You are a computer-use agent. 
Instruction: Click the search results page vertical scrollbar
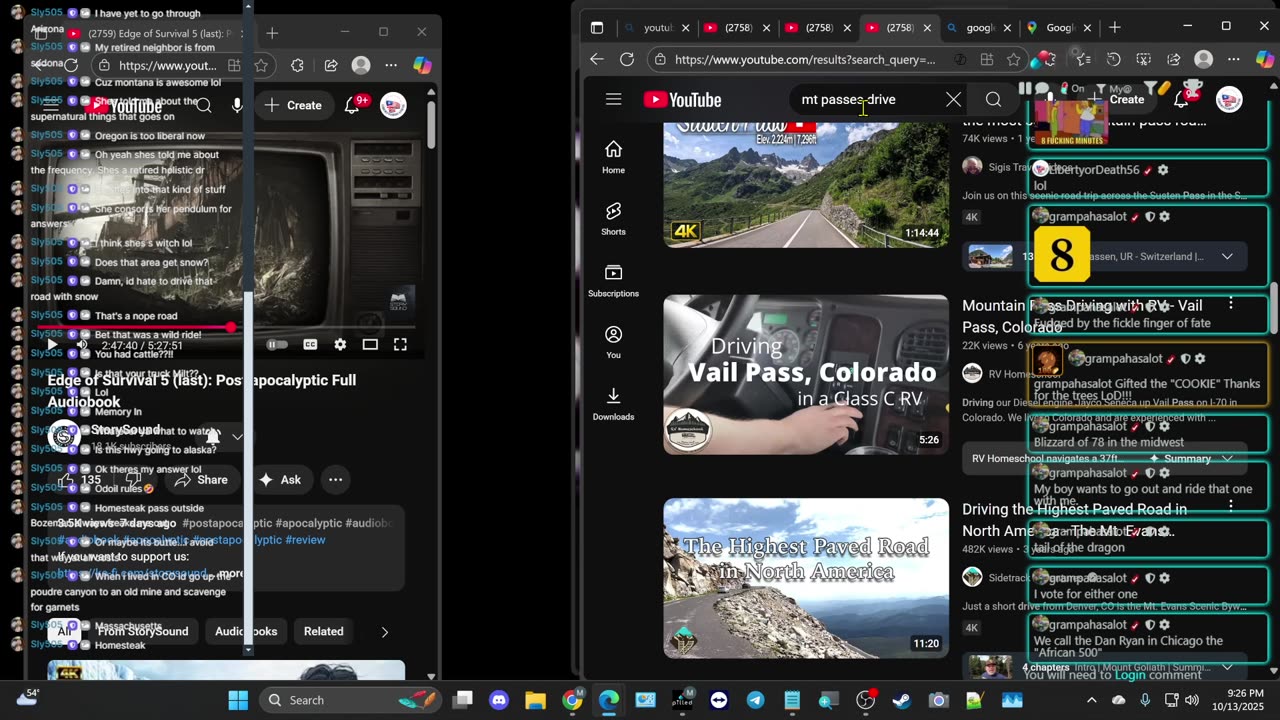coord(1273,310)
